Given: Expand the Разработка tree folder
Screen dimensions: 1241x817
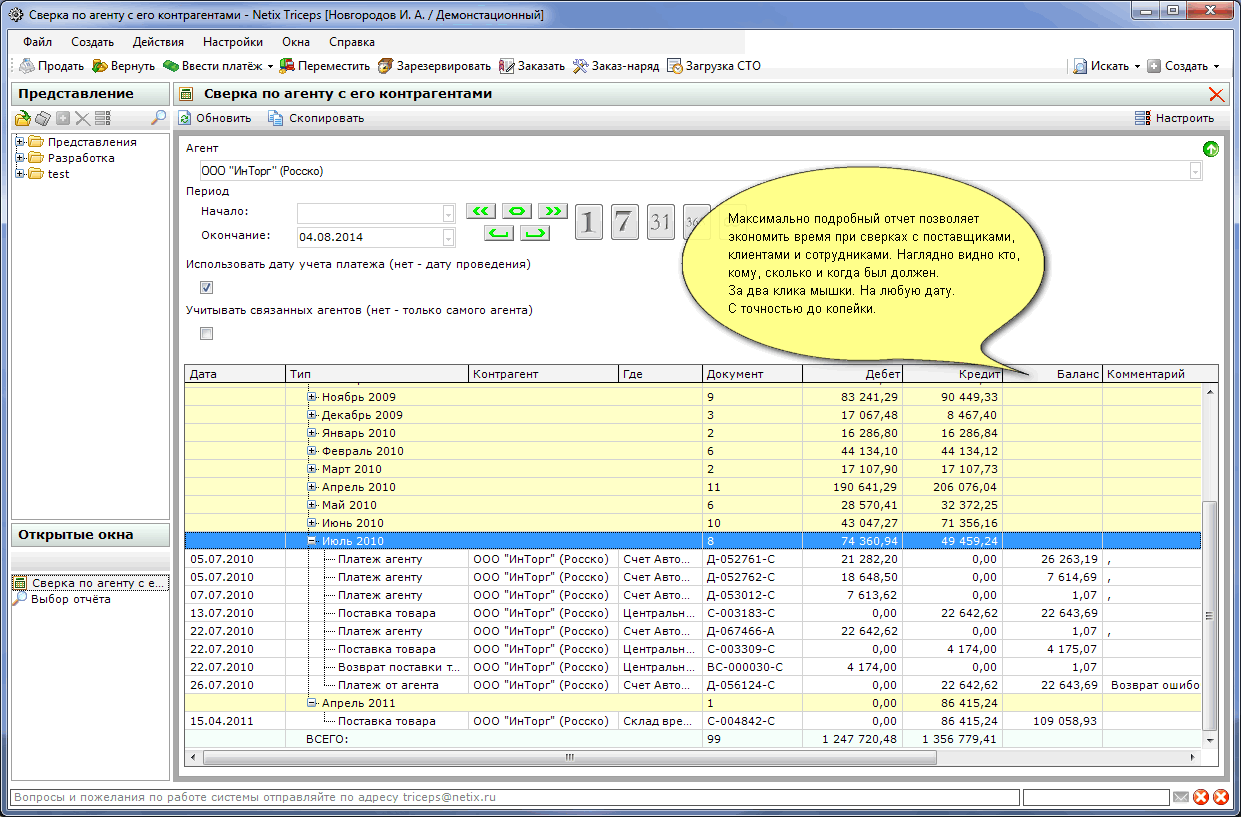Looking at the screenshot, I should click(x=20, y=158).
